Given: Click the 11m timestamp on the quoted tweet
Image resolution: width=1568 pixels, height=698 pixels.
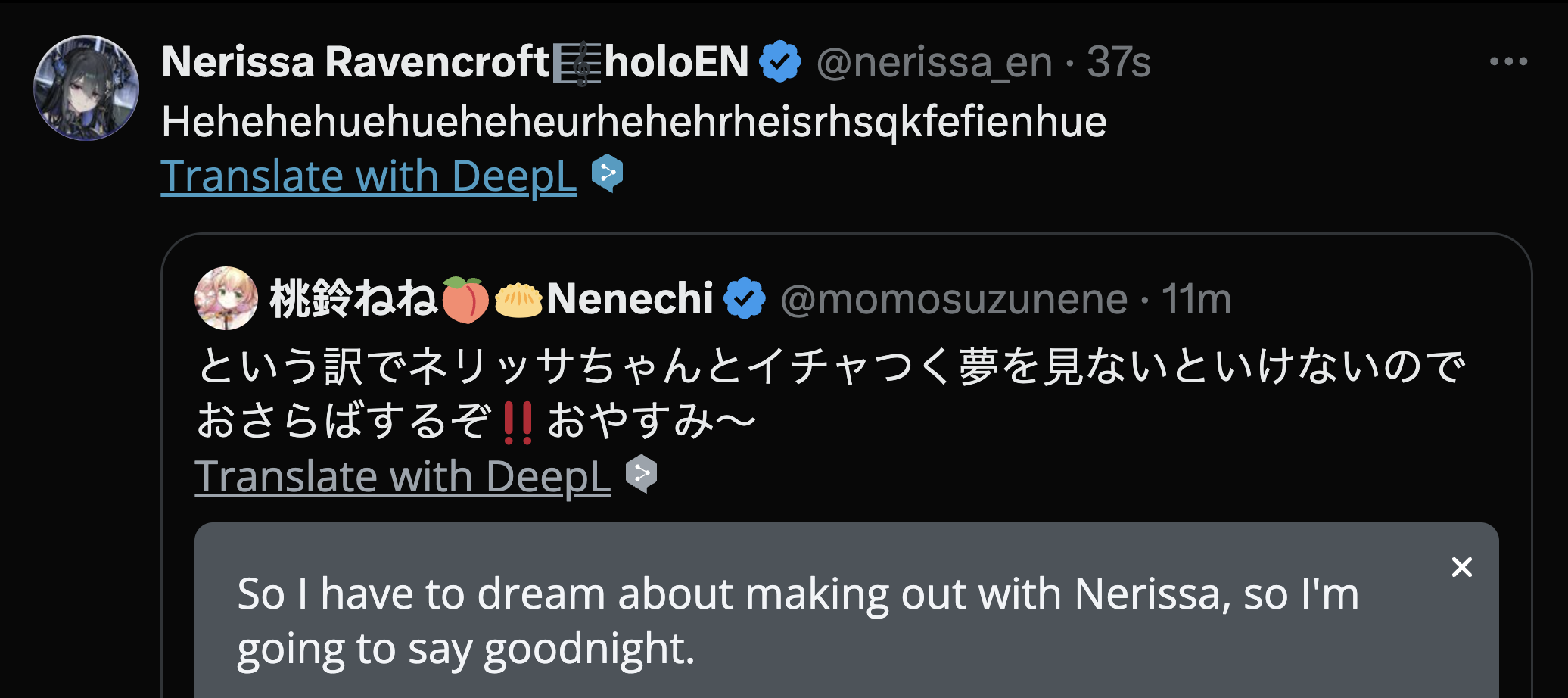Looking at the screenshot, I should pyautogui.click(x=1196, y=299).
